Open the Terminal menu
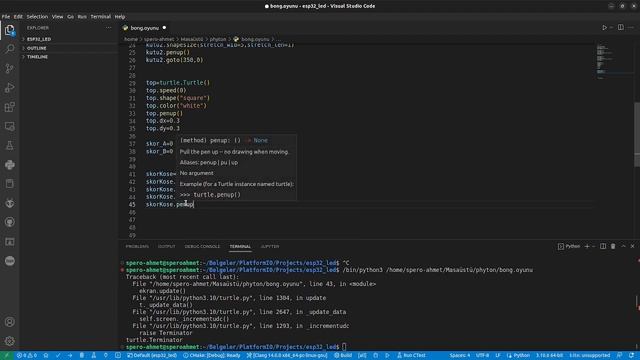 tap(100, 17)
